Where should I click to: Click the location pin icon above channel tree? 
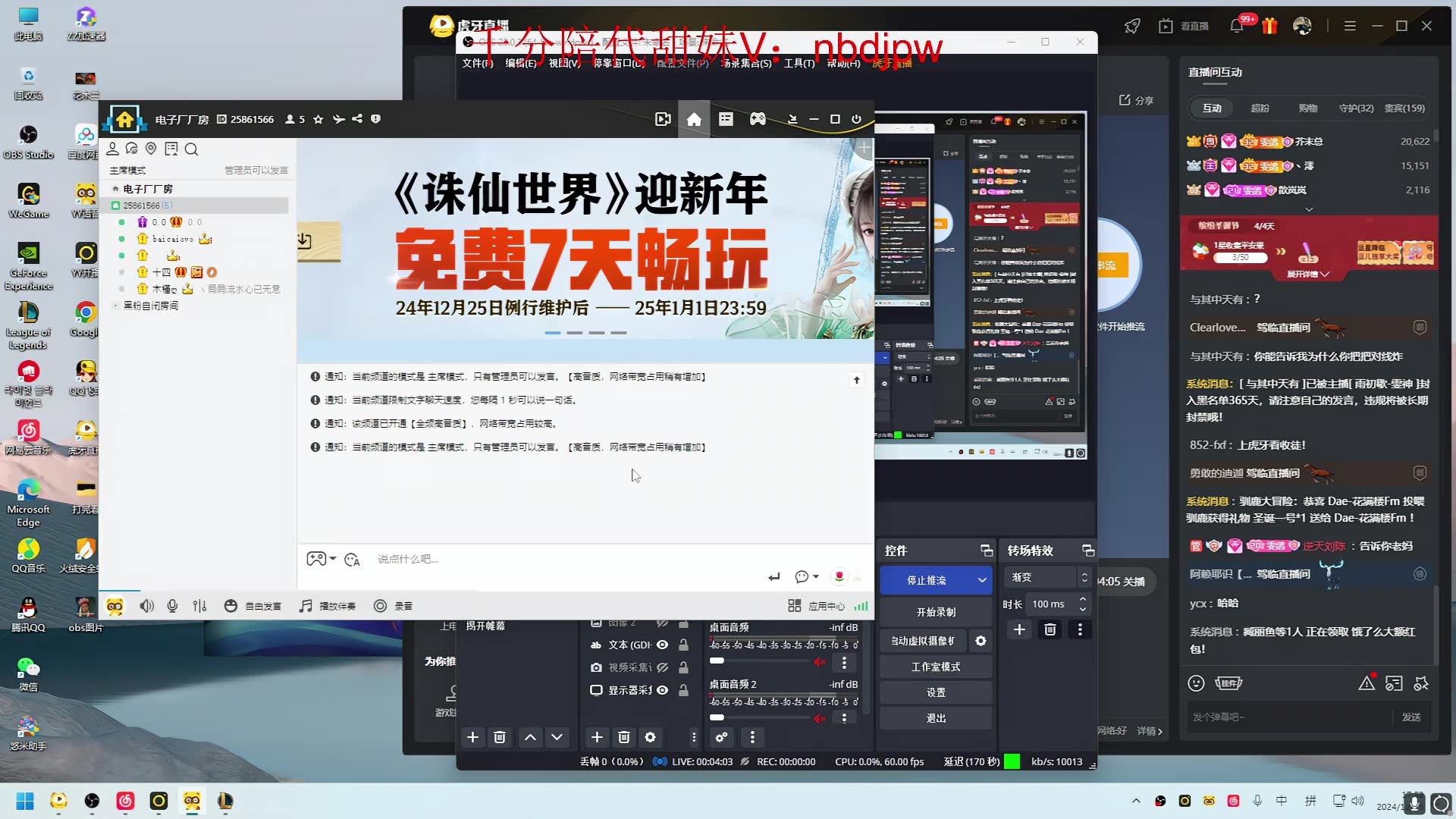(151, 149)
